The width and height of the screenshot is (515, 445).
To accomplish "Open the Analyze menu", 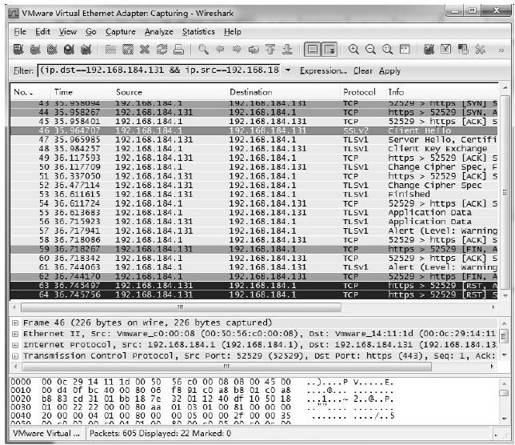I will (159, 32).
